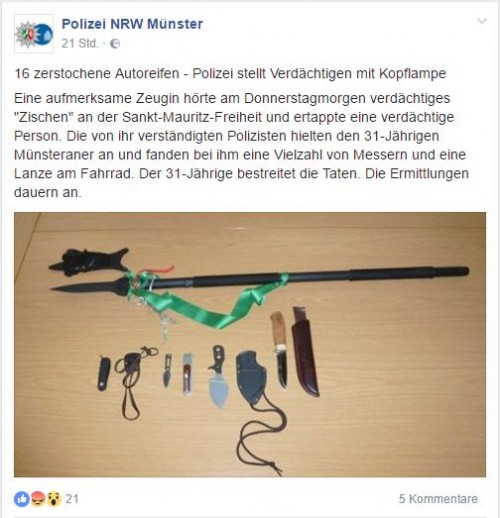Image resolution: width=500 pixels, height=518 pixels.
Task: Open the Polizei NRW Münster profile picture
Action: pyautogui.click(x=34, y=34)
